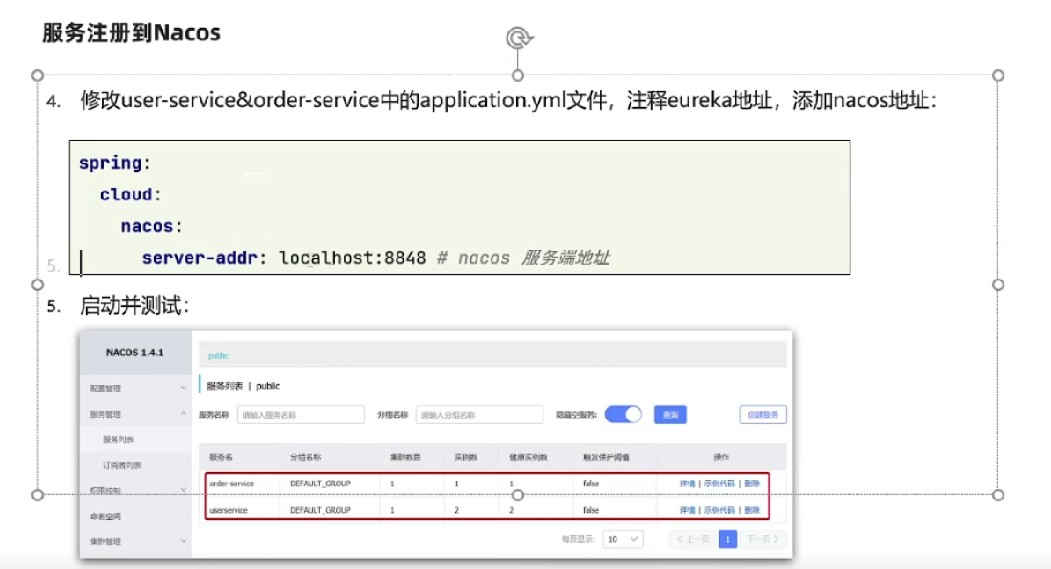Image resolution: width=1051 pixels, height=569 pixels.
Task: Click the middle-left text box resize handle
Action: [38, 285]
